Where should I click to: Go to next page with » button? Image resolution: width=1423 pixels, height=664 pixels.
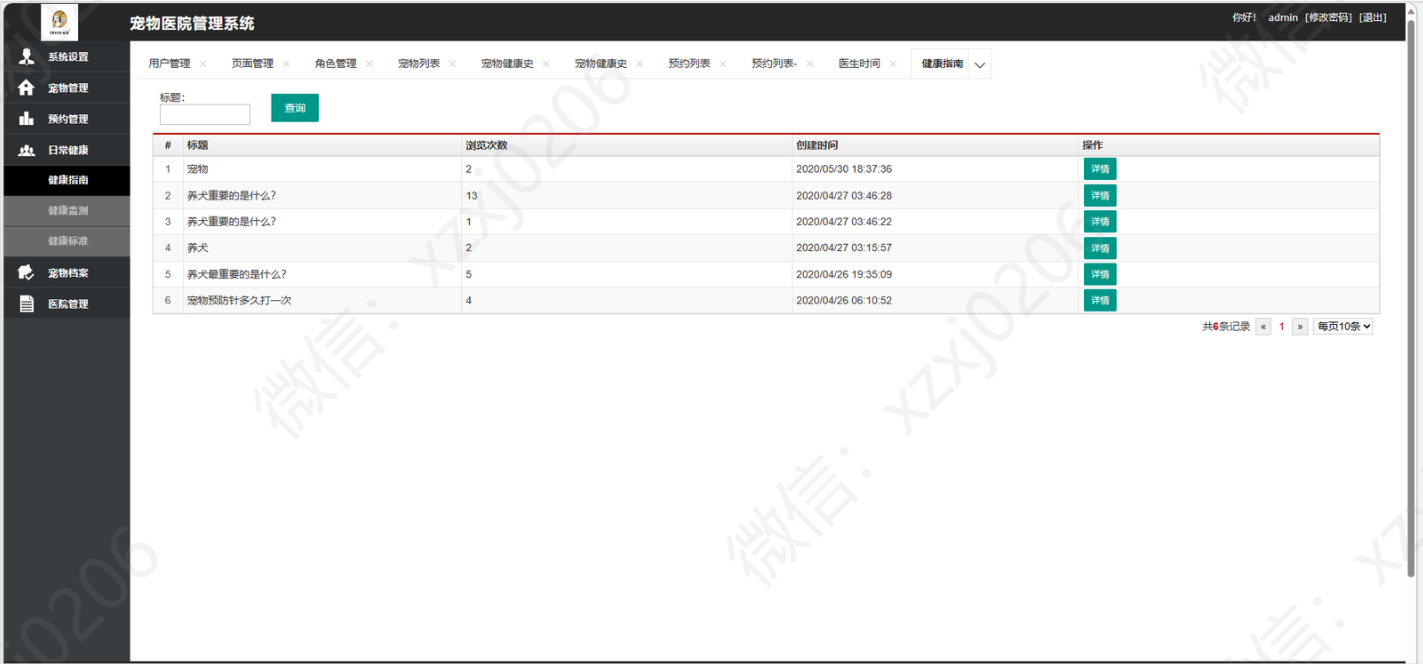click(x=1300, y=327)
